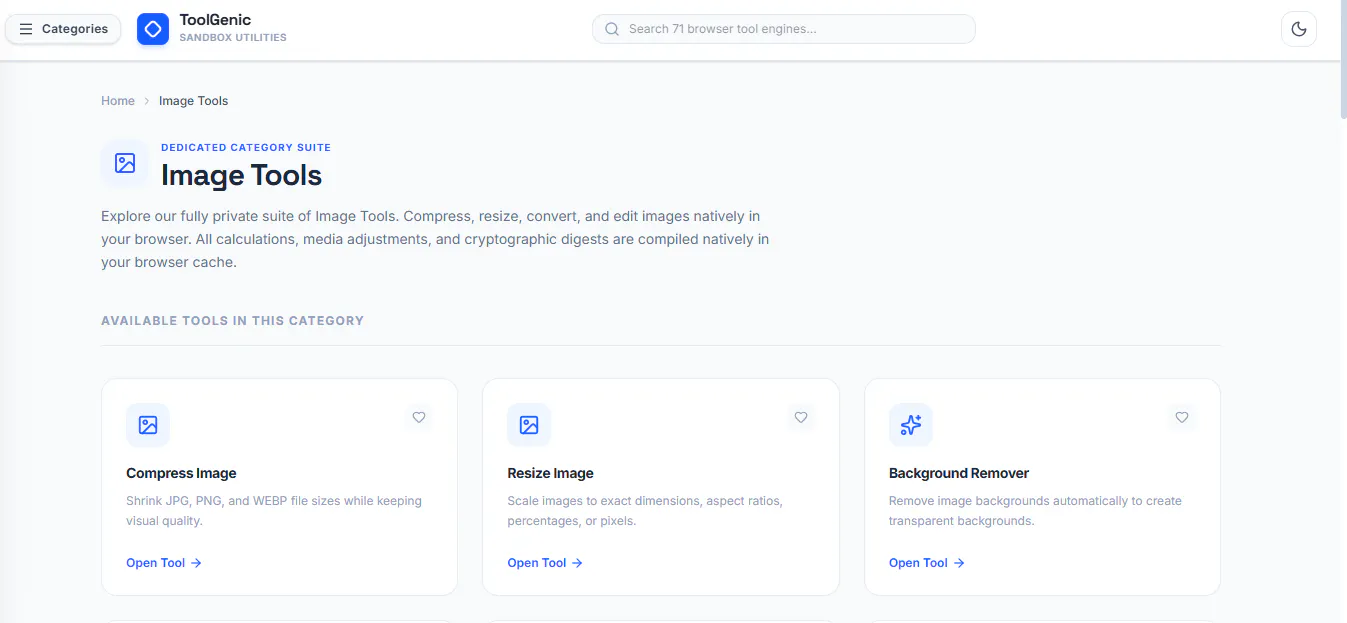Click Open Tool under Compress Image

click(164, 563)
